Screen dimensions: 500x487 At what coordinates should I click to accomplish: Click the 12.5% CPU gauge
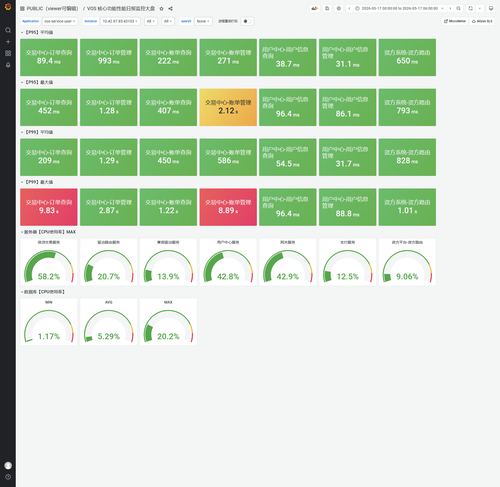point(348,262)
